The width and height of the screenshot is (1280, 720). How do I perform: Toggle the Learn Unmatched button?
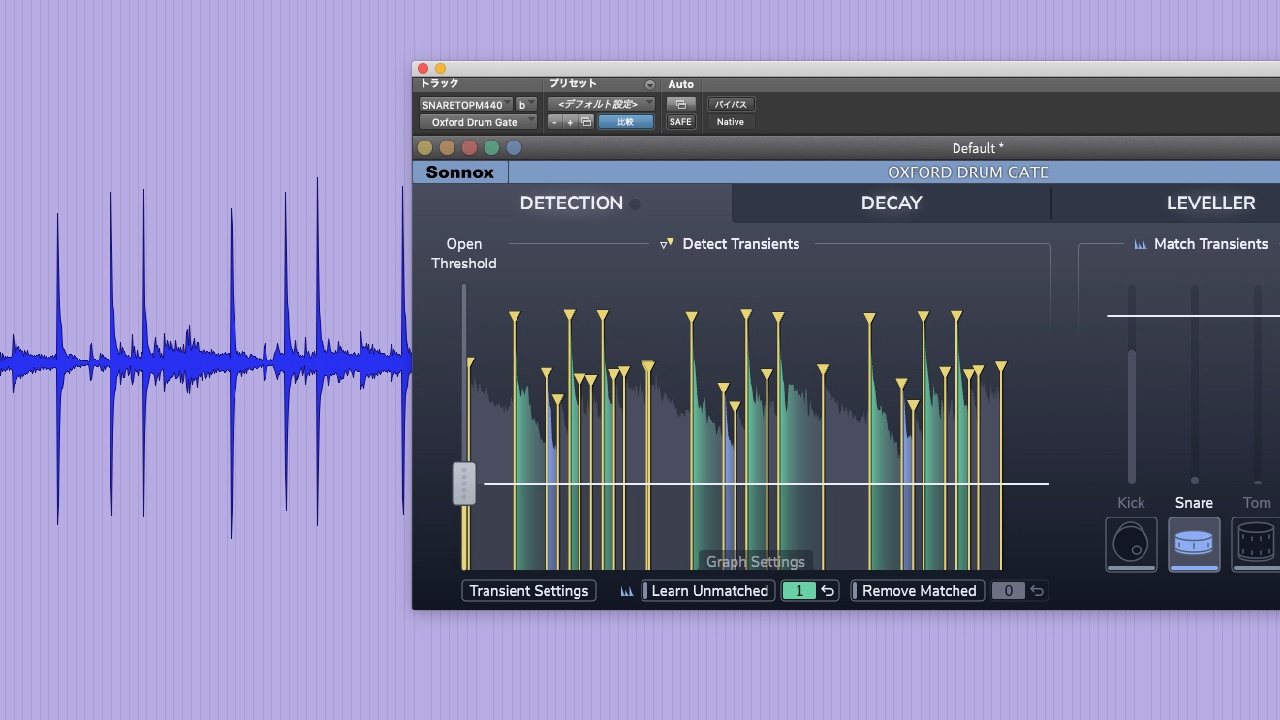[x=709, y=591]
